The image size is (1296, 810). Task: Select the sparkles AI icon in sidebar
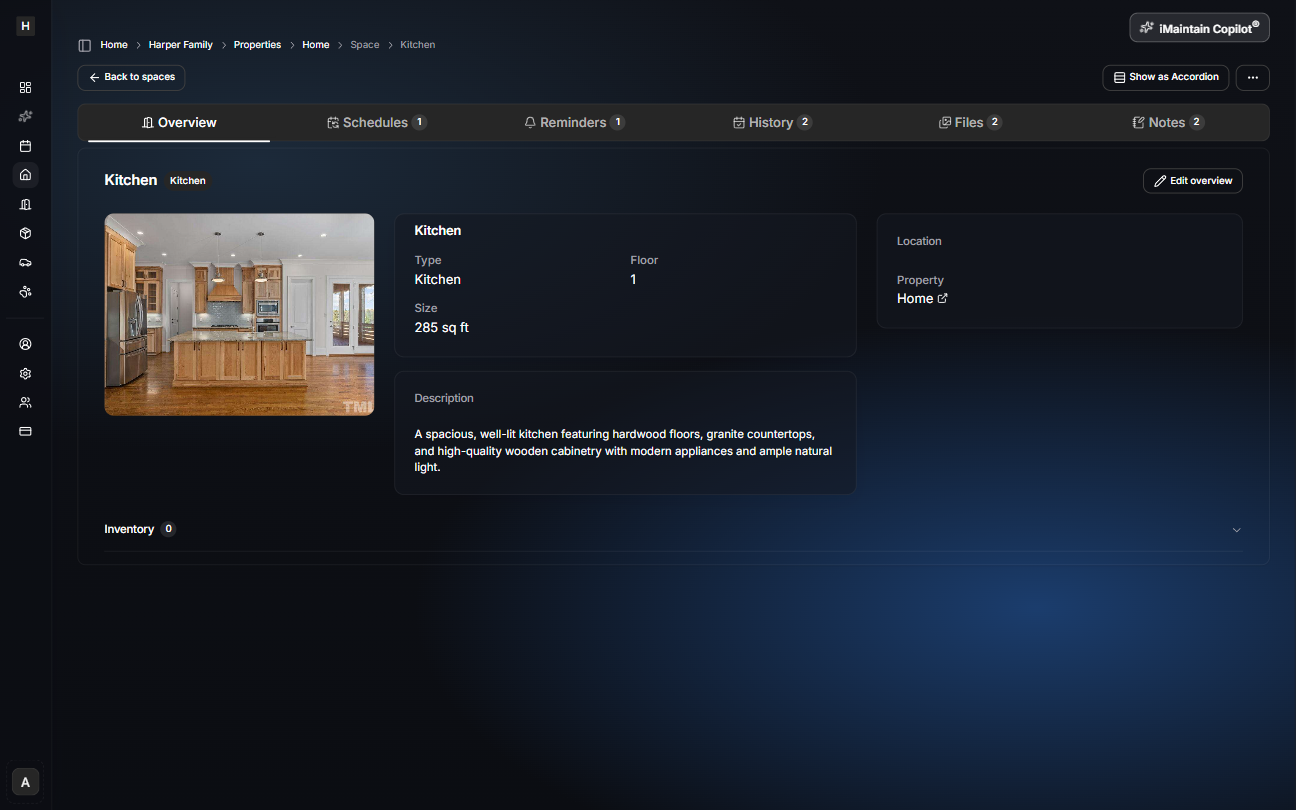click(25, 116)
